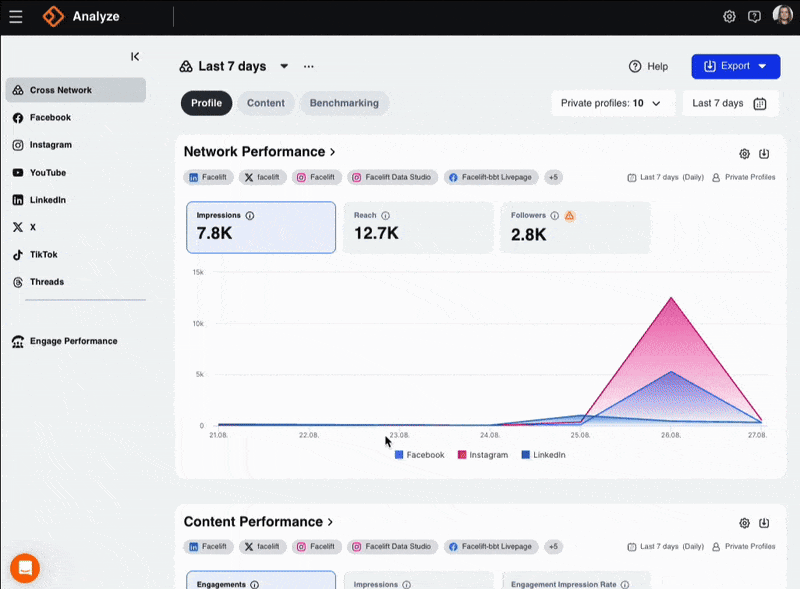Select the Impressions 7.8K metric card
This screenshot has width=800, height=589.
[261, 227]
